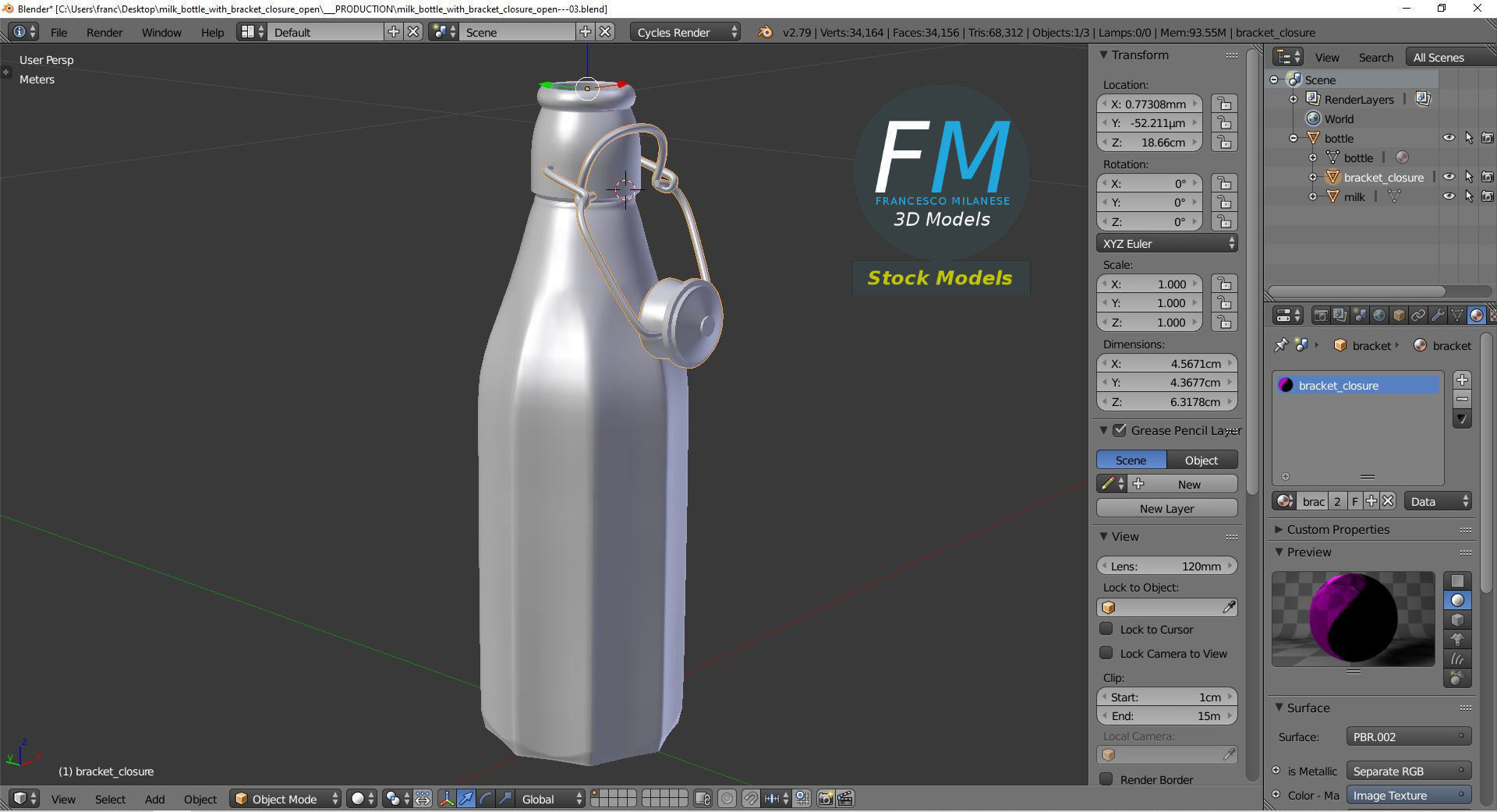Lock the Location X value
Image resolution: width=1497 pixels, height=812 pixels.
[x=1225, y=104]
